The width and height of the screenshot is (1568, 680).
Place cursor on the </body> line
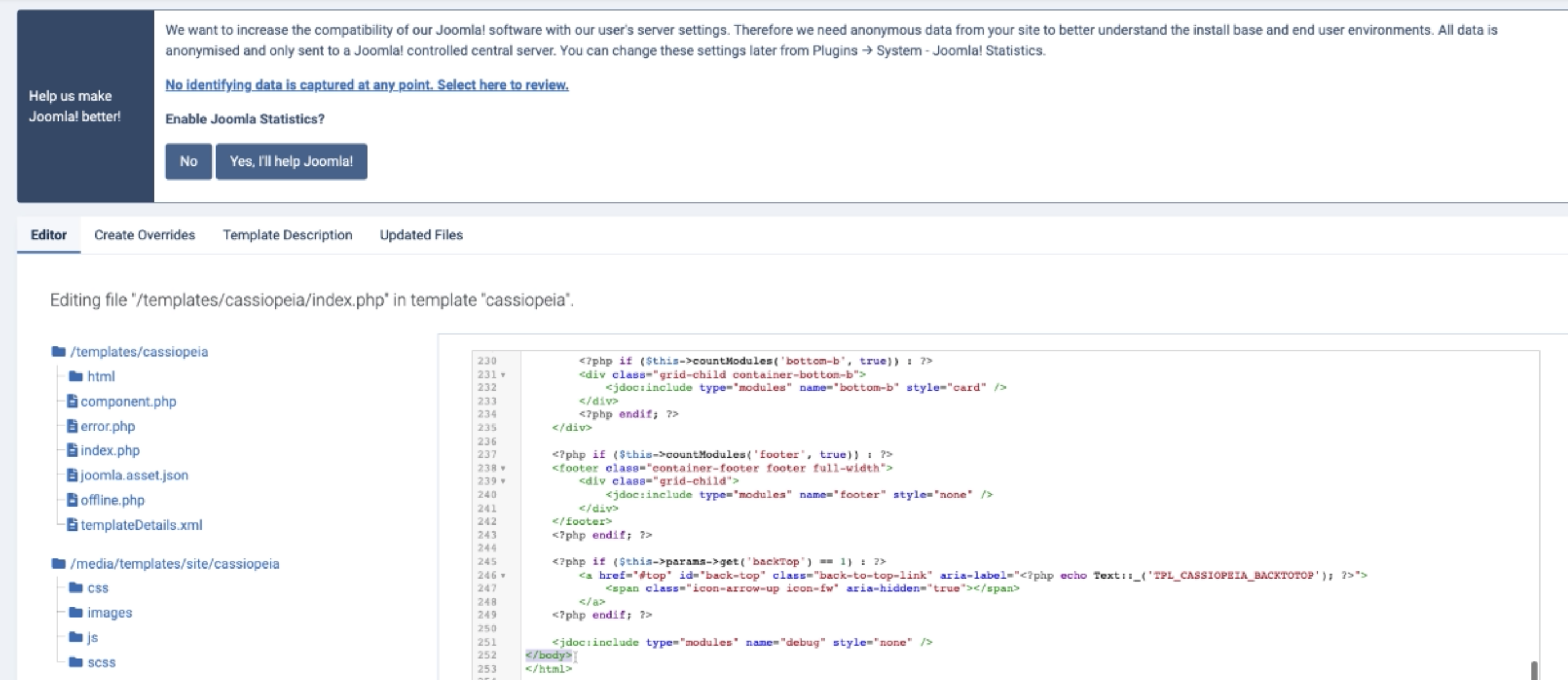tap(549, 655)
